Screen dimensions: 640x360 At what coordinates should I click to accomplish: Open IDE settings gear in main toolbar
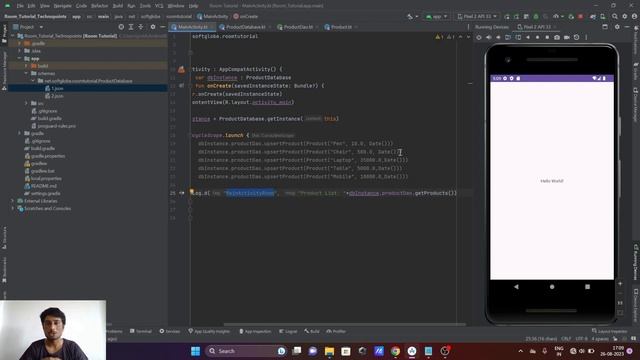[624, 16]
